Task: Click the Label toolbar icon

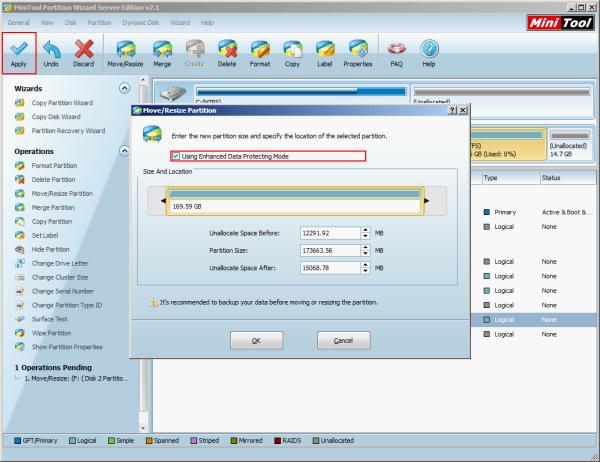Action: [x=325, y=53]
